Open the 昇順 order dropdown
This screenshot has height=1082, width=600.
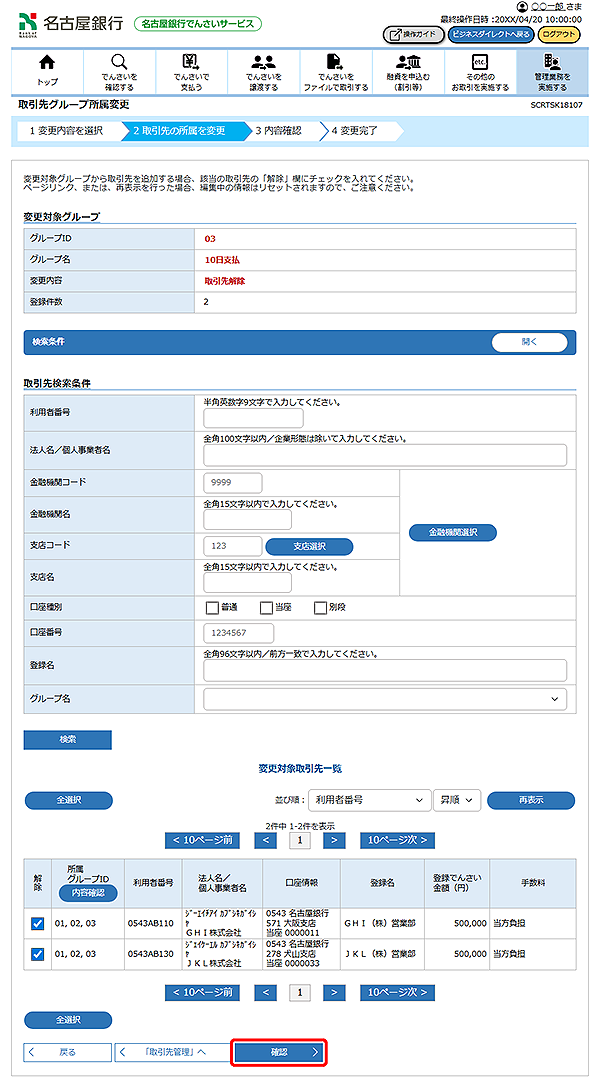tap(457, 800)
